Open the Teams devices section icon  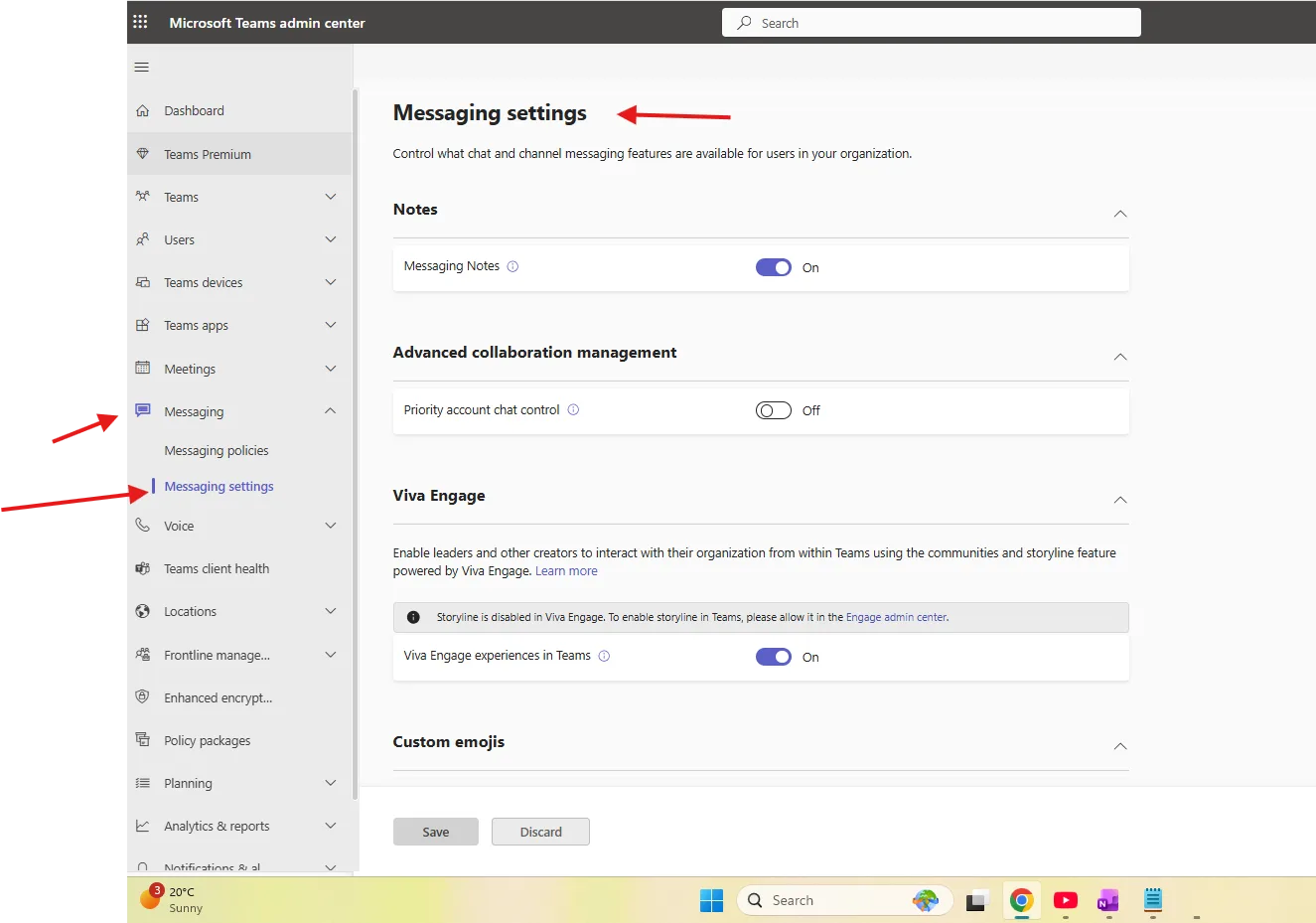145,282
